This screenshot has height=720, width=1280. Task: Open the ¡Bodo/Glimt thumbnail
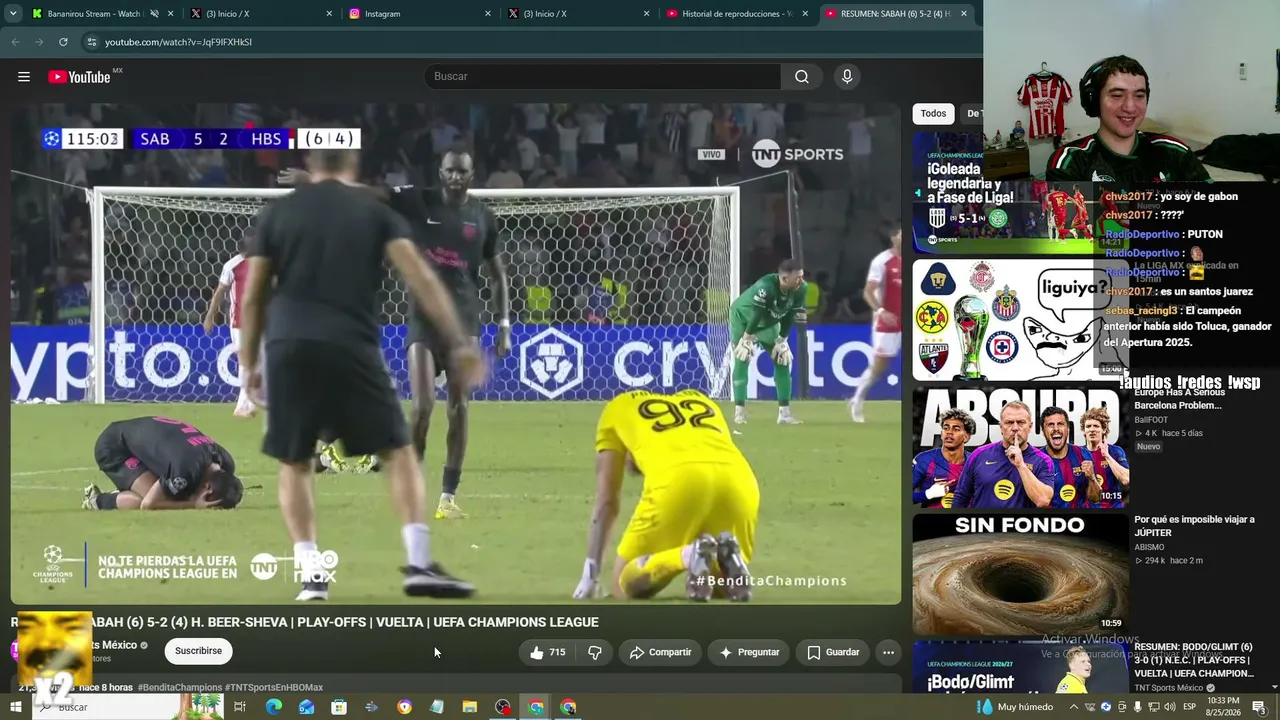1019,668
